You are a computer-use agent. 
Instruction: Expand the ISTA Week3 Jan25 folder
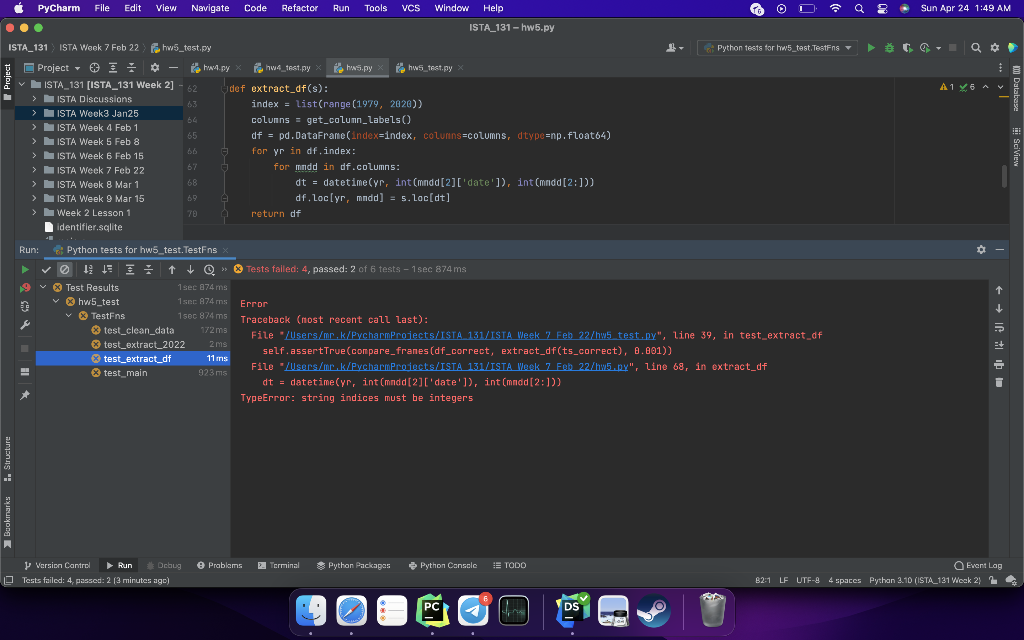[34, 113]
